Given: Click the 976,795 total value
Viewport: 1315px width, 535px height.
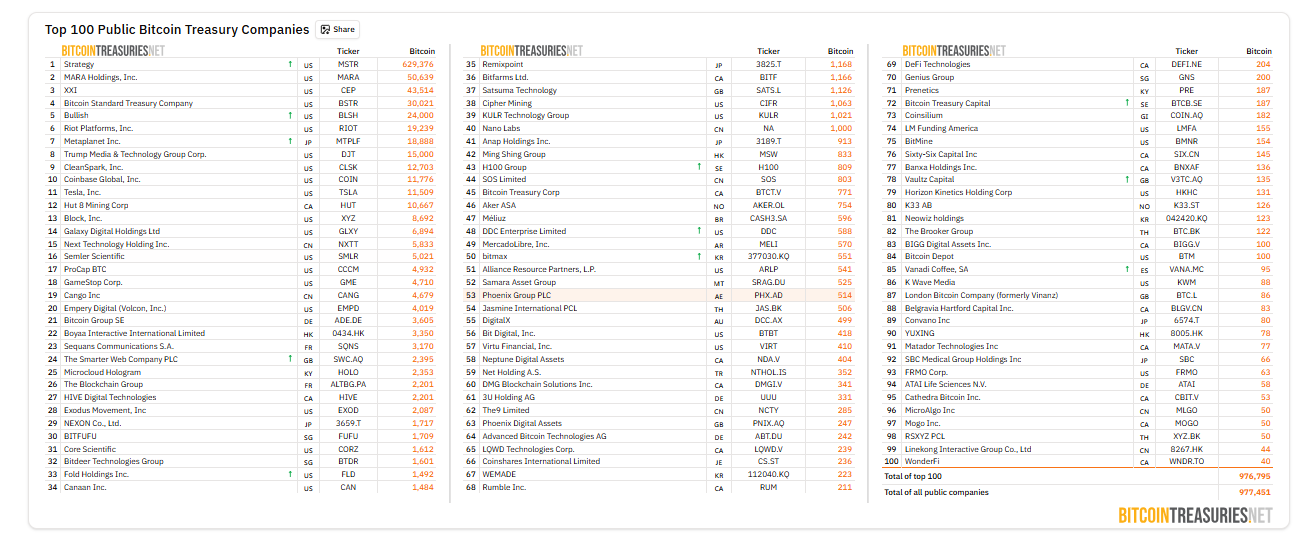Looking at the screenshot, I should click(1254, 476).
